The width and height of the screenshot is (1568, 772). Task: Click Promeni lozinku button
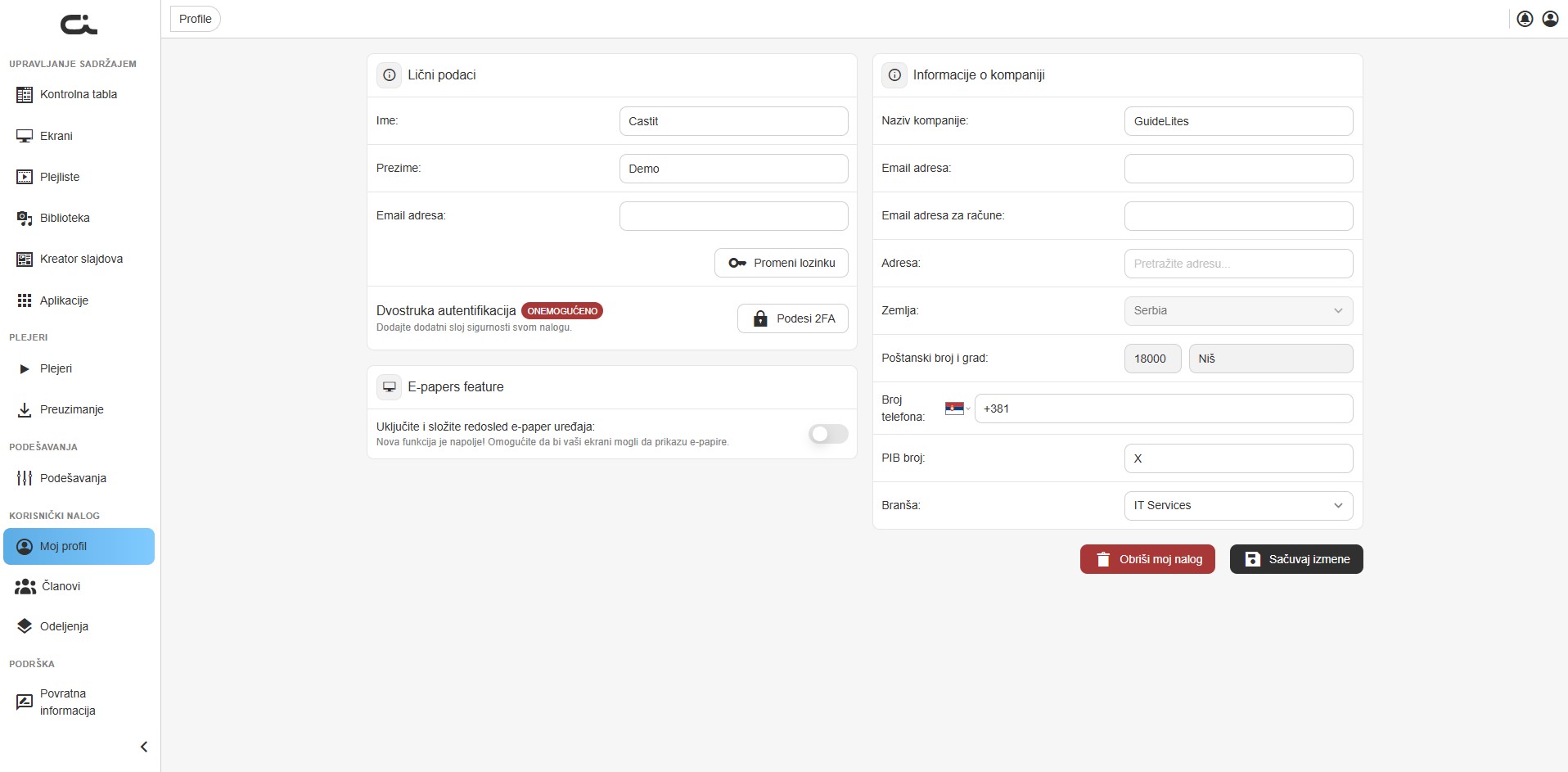(x=782, y=263)
